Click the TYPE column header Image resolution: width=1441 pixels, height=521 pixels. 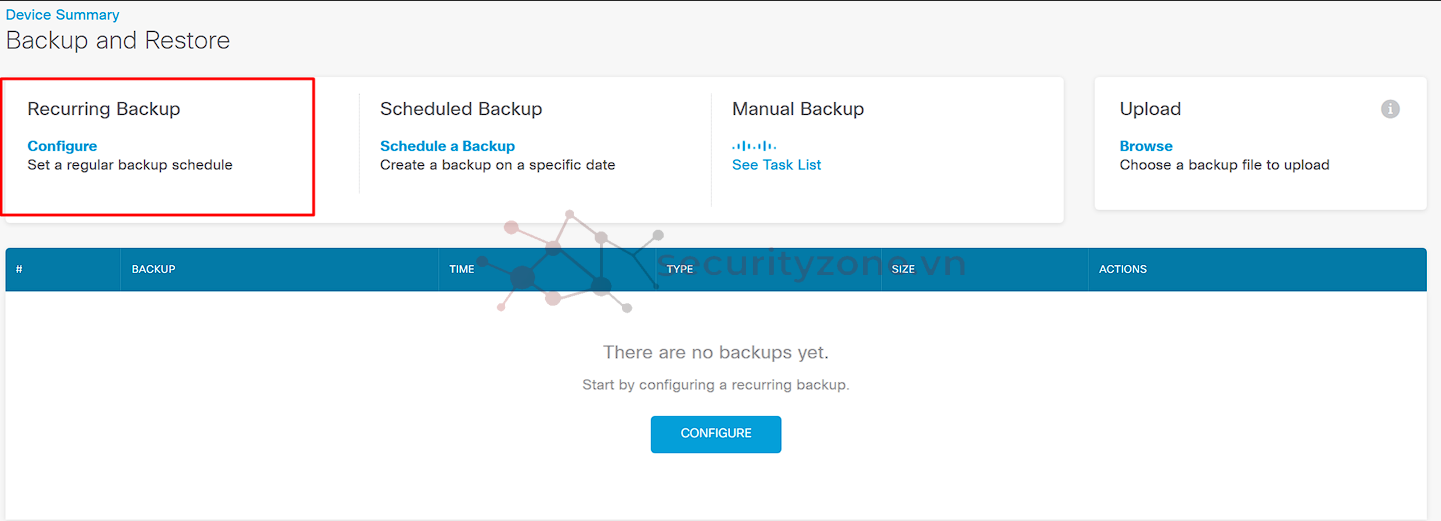680,269
